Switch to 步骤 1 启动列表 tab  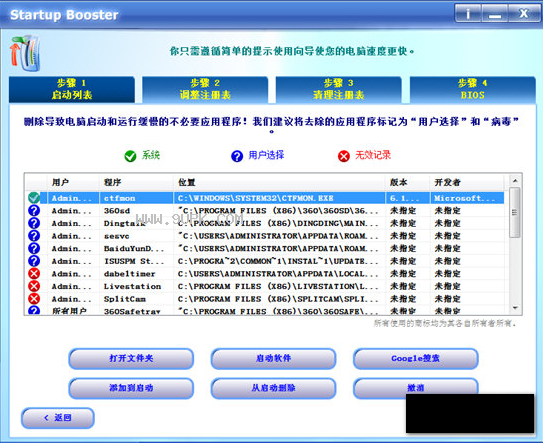pos(72,89)
